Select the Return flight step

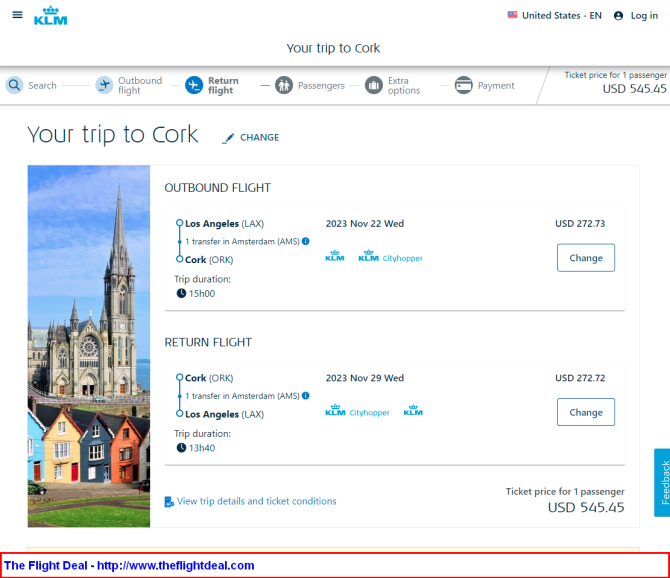tap(223, 85)
